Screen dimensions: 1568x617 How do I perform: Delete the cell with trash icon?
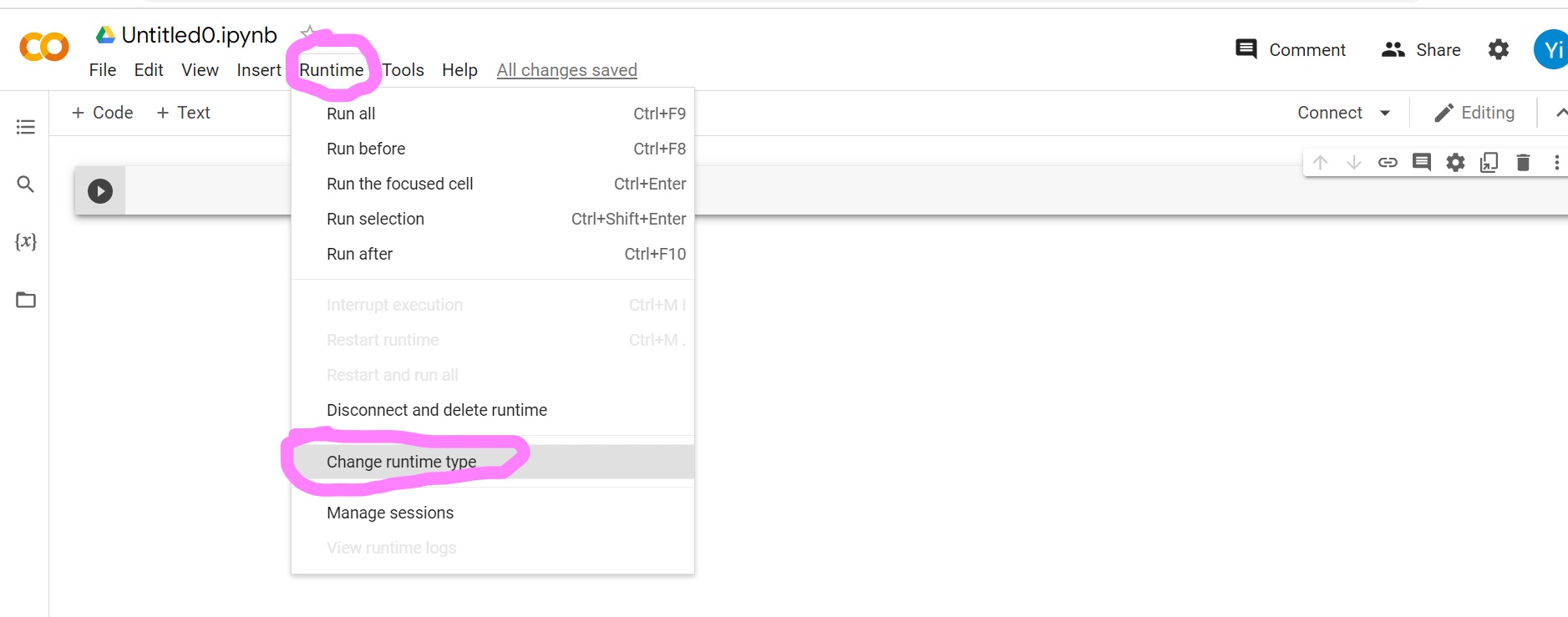tap(1523, 162)
